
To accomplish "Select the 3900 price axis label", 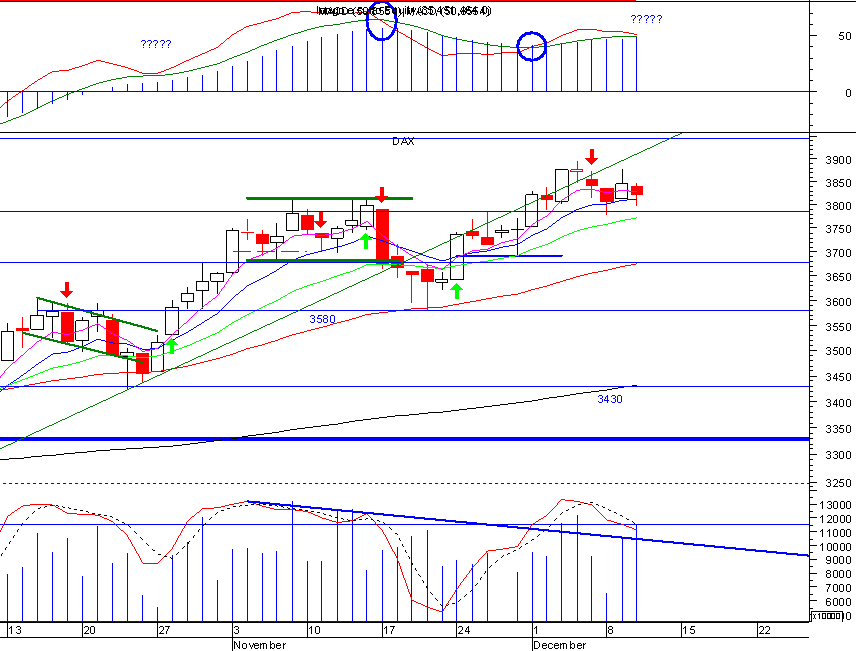I will [x=838, y=160].
